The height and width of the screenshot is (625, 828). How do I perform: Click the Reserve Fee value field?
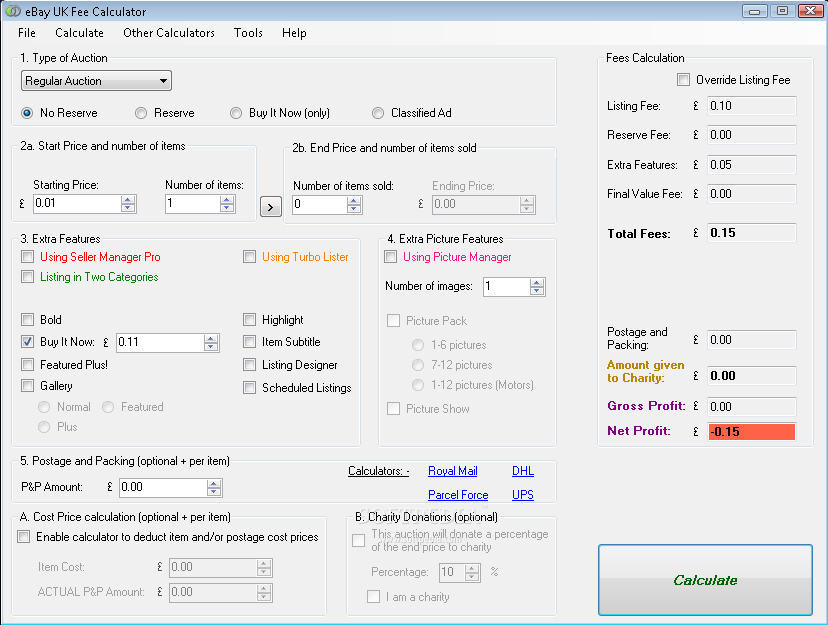751,135
